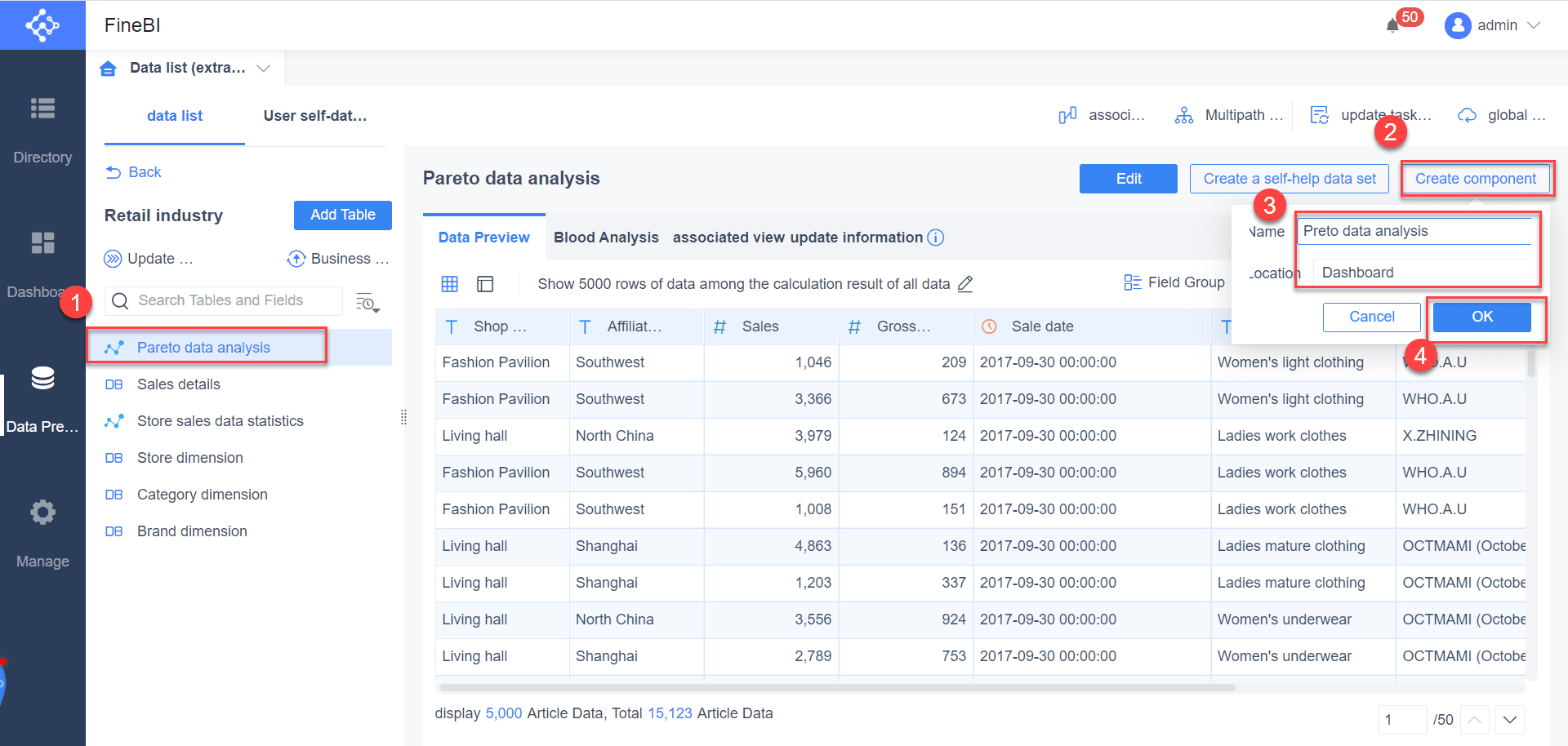Click the Edit button
1568x746 pixels.
[x=1129, y=179]
